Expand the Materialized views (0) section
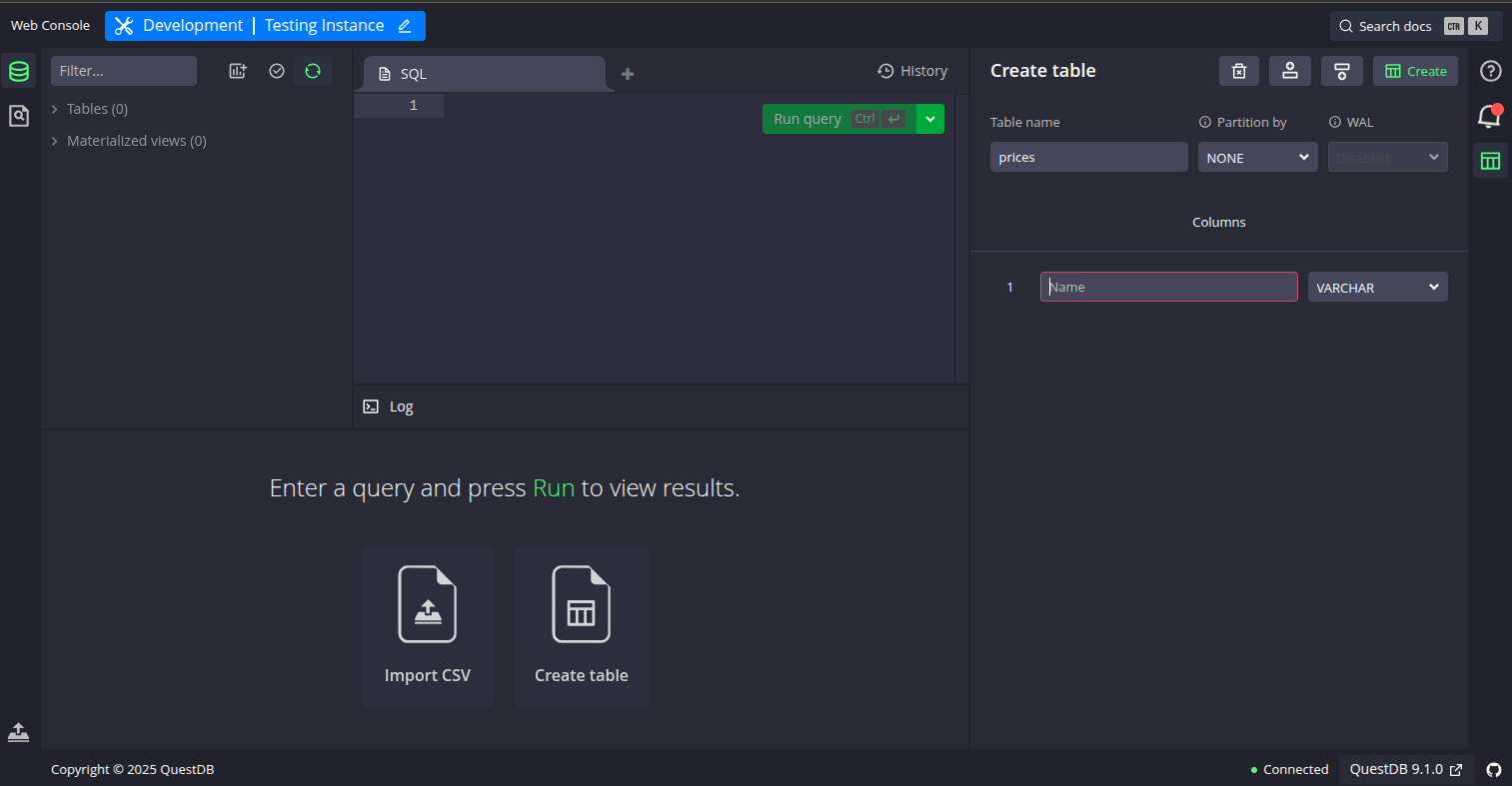This screenshot has width=1512, height=786. click(136, 141)
